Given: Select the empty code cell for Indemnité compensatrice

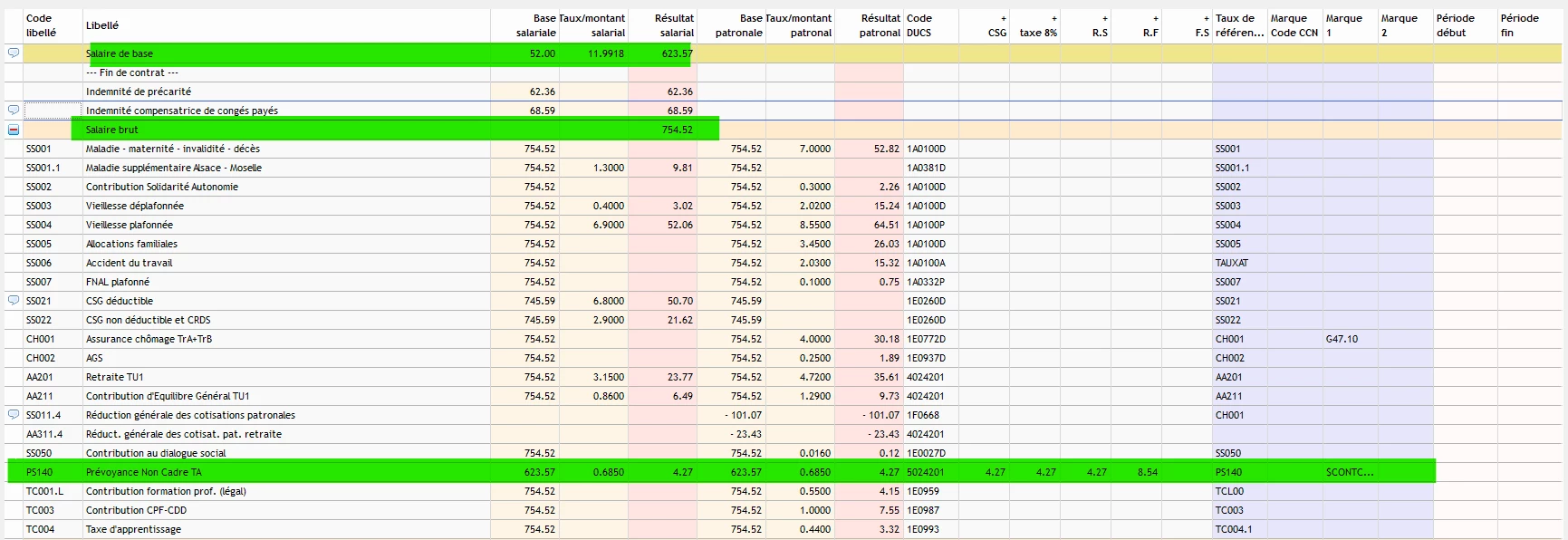Looking at the screenshot, I should [x=53, y=111].
